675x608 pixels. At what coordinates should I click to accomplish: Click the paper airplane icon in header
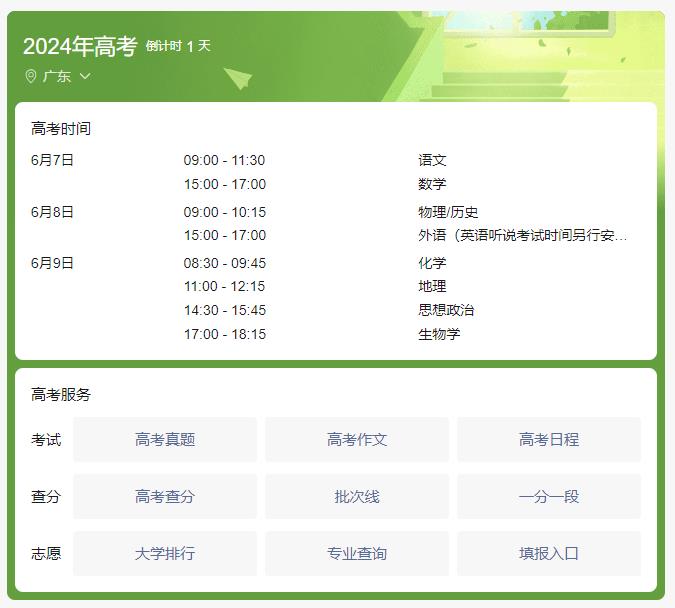[237, 77]
